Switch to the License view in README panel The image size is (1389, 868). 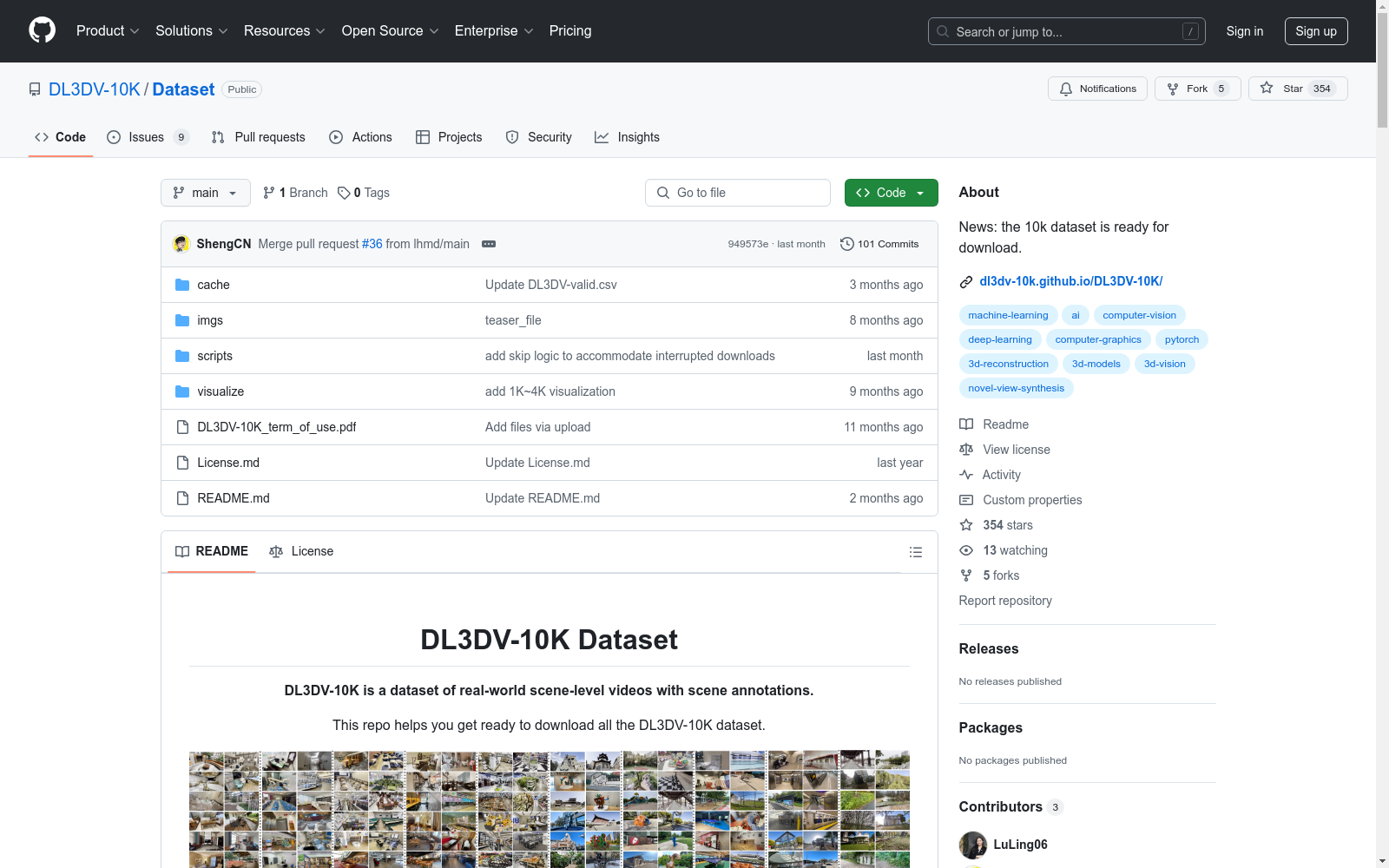pyautogui.click(x=301, y=551)
